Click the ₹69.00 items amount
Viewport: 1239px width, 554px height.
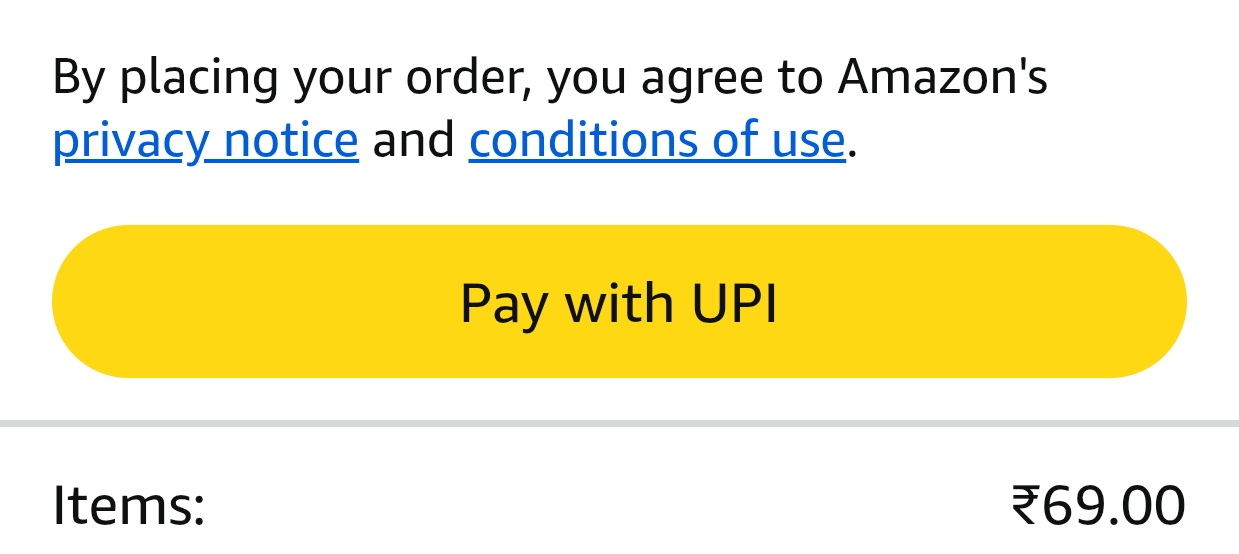[x=1098, y=504]
